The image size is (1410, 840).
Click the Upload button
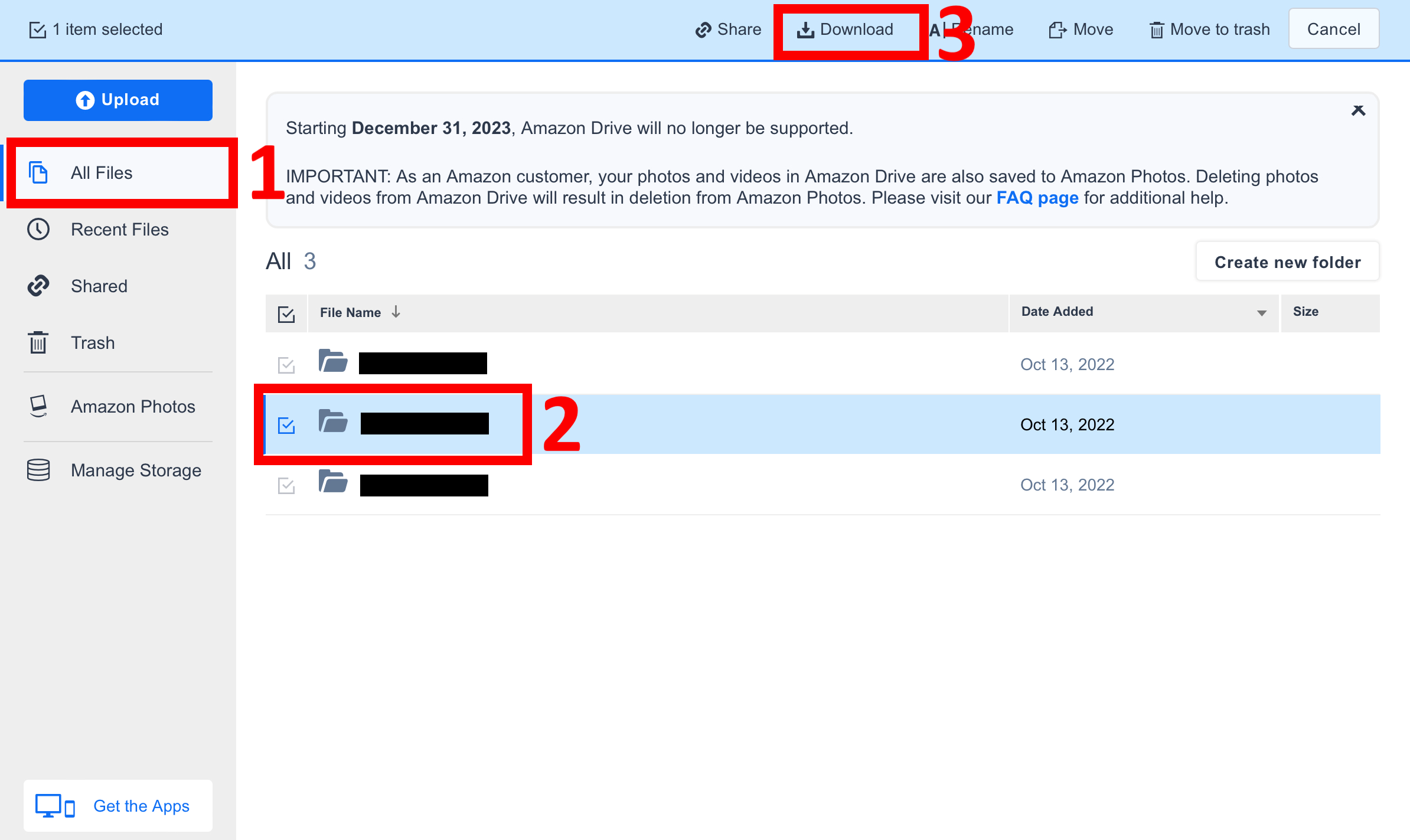(118, 100)
